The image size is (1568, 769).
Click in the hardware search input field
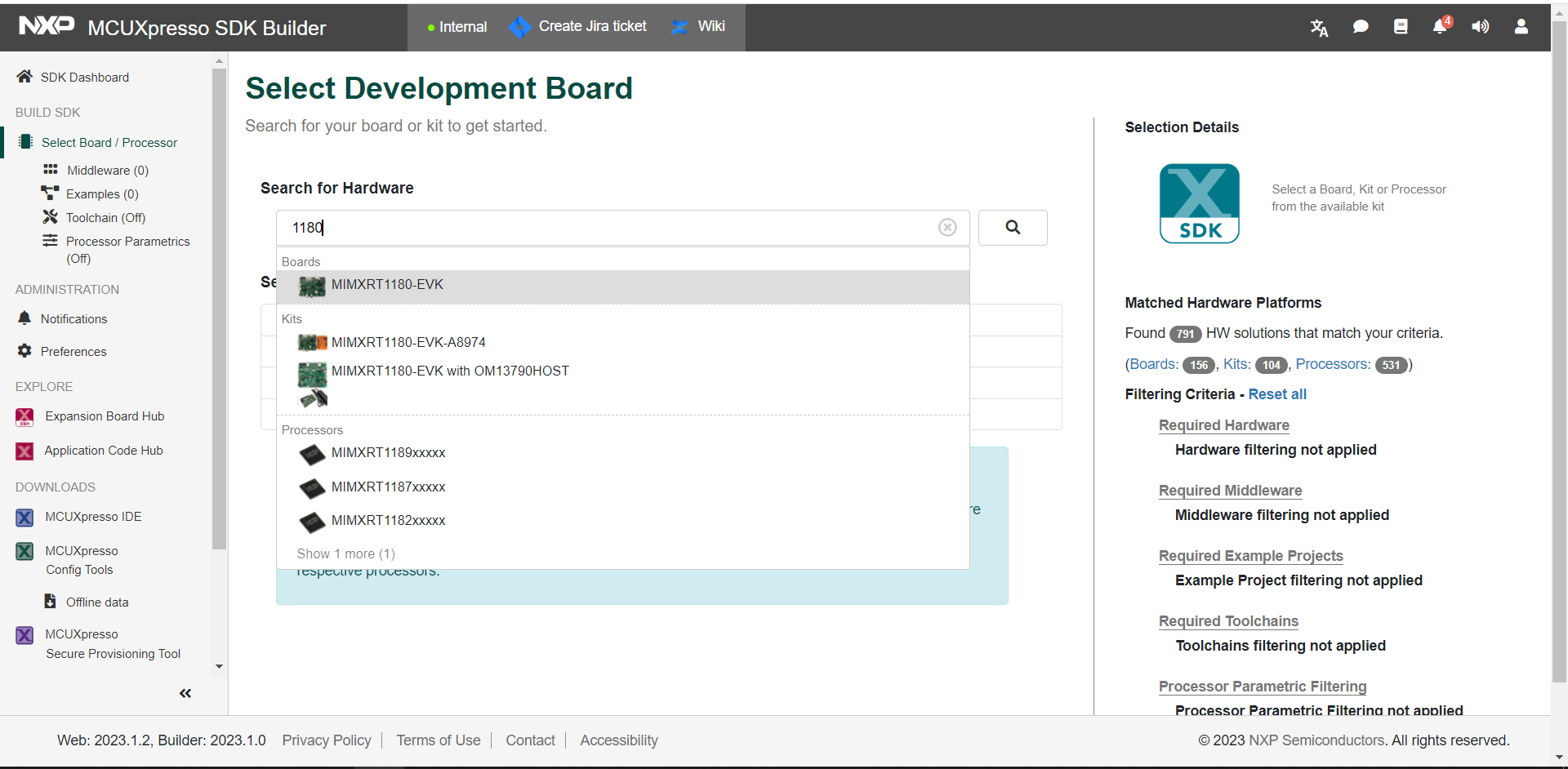604,228
